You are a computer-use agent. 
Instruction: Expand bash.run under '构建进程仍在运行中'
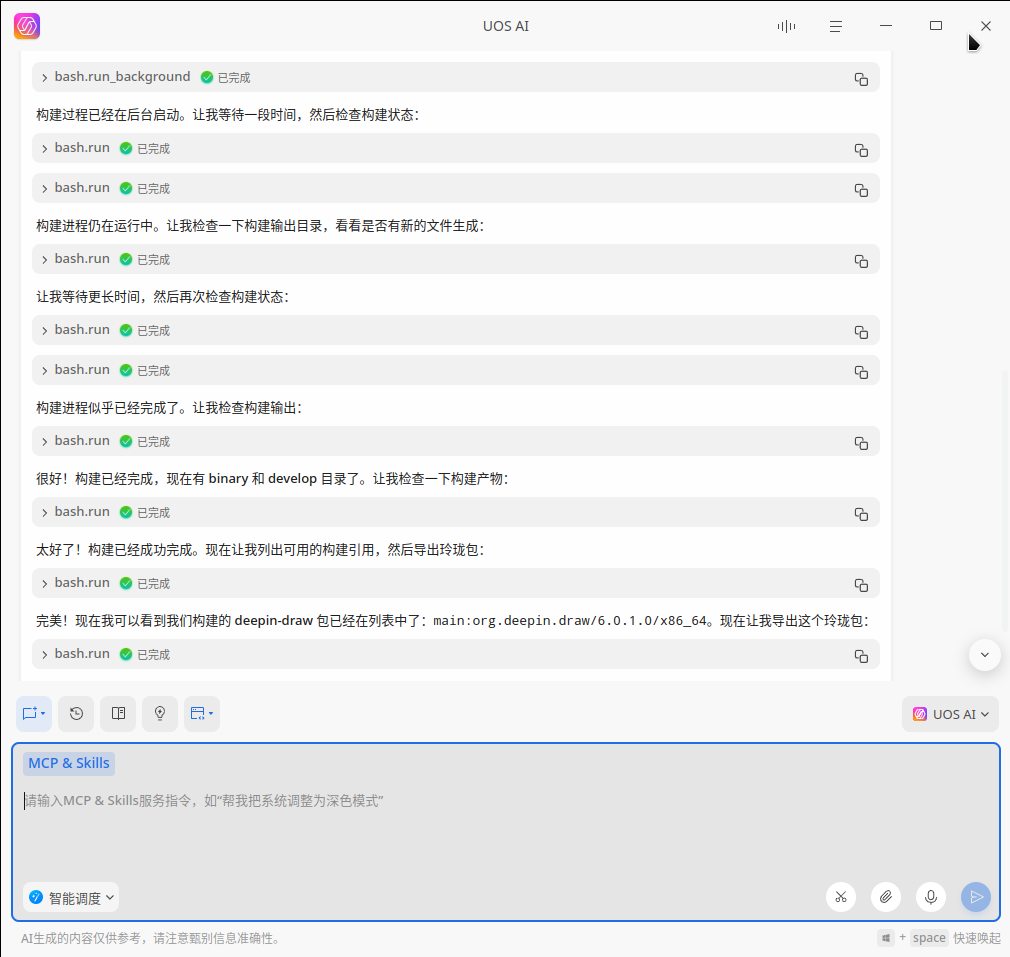(44, 260)
